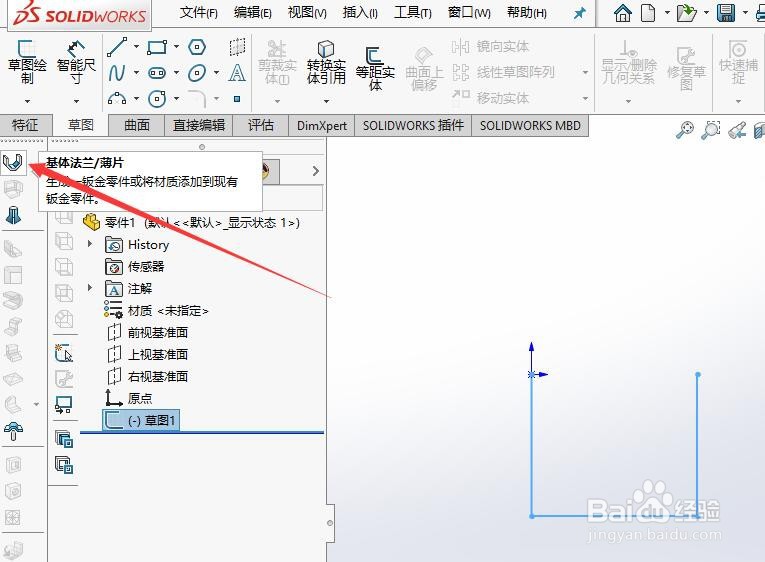This screenshot has height=562, width=765.
Task: Select the Text (A) sketch tool
Action: 237,73
